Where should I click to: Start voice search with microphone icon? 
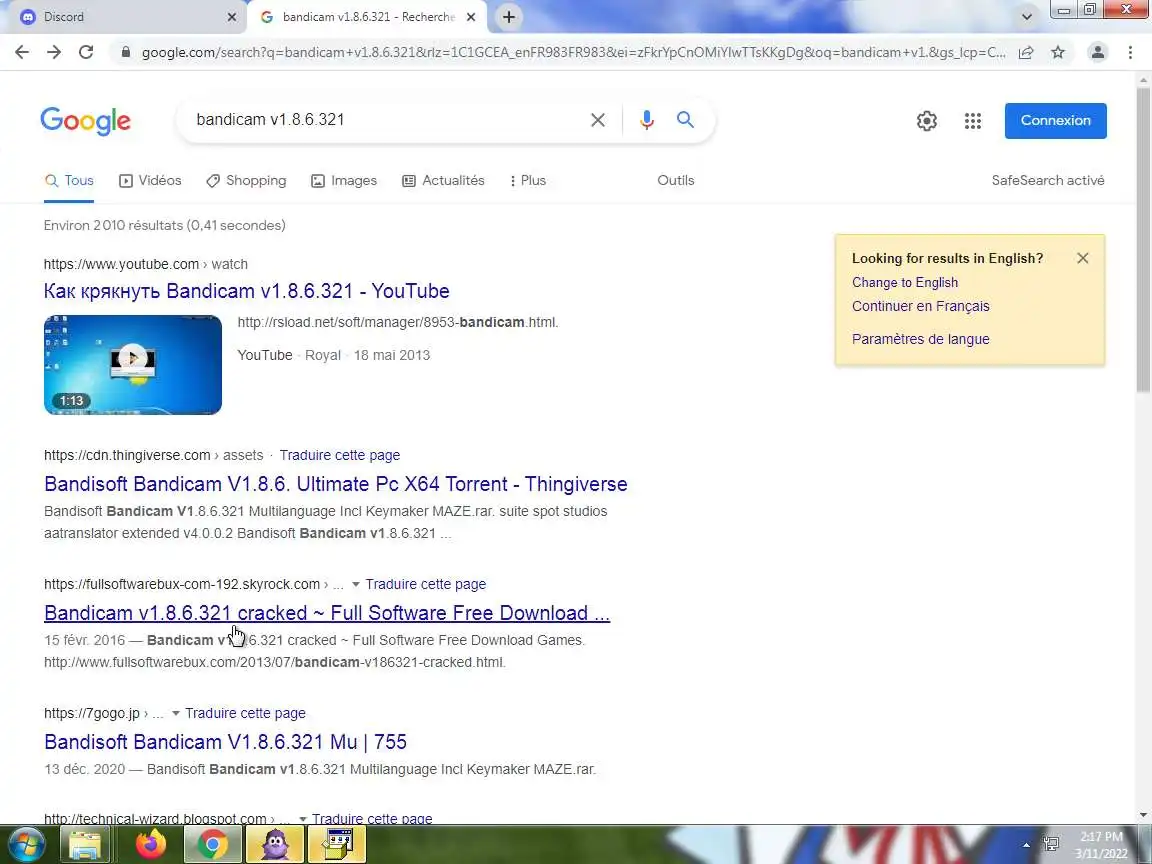tap(647, 120)
